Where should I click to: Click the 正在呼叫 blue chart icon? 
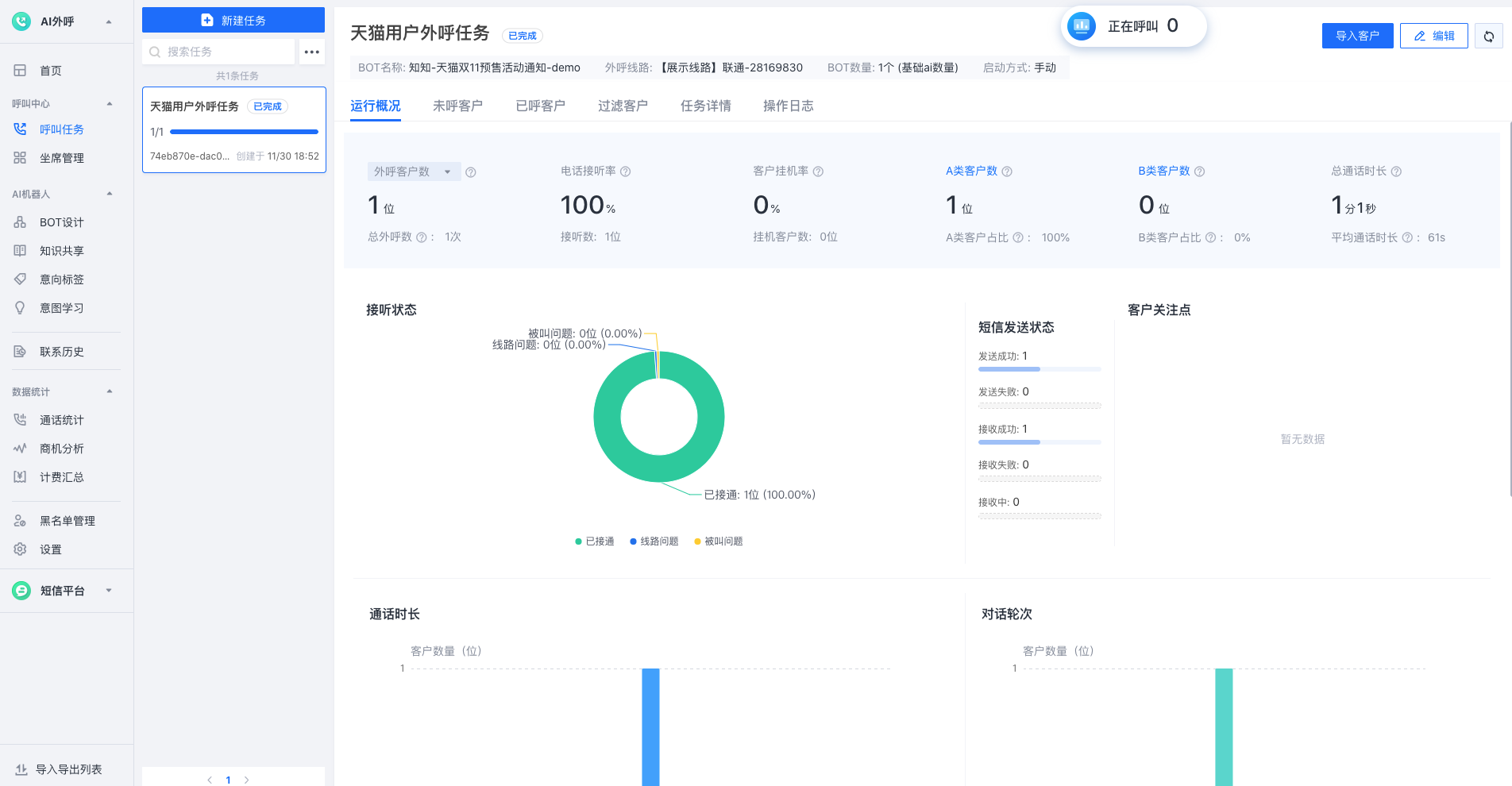point(1082,26)
